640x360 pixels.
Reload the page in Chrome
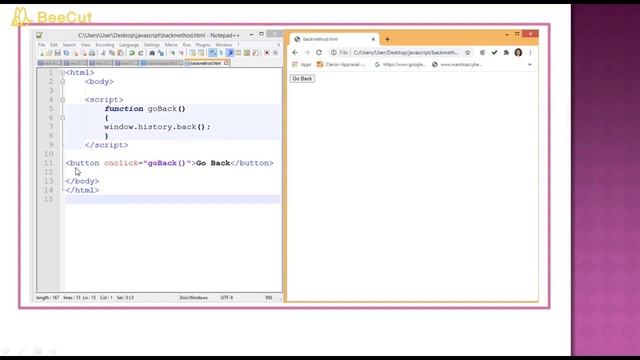319,53
